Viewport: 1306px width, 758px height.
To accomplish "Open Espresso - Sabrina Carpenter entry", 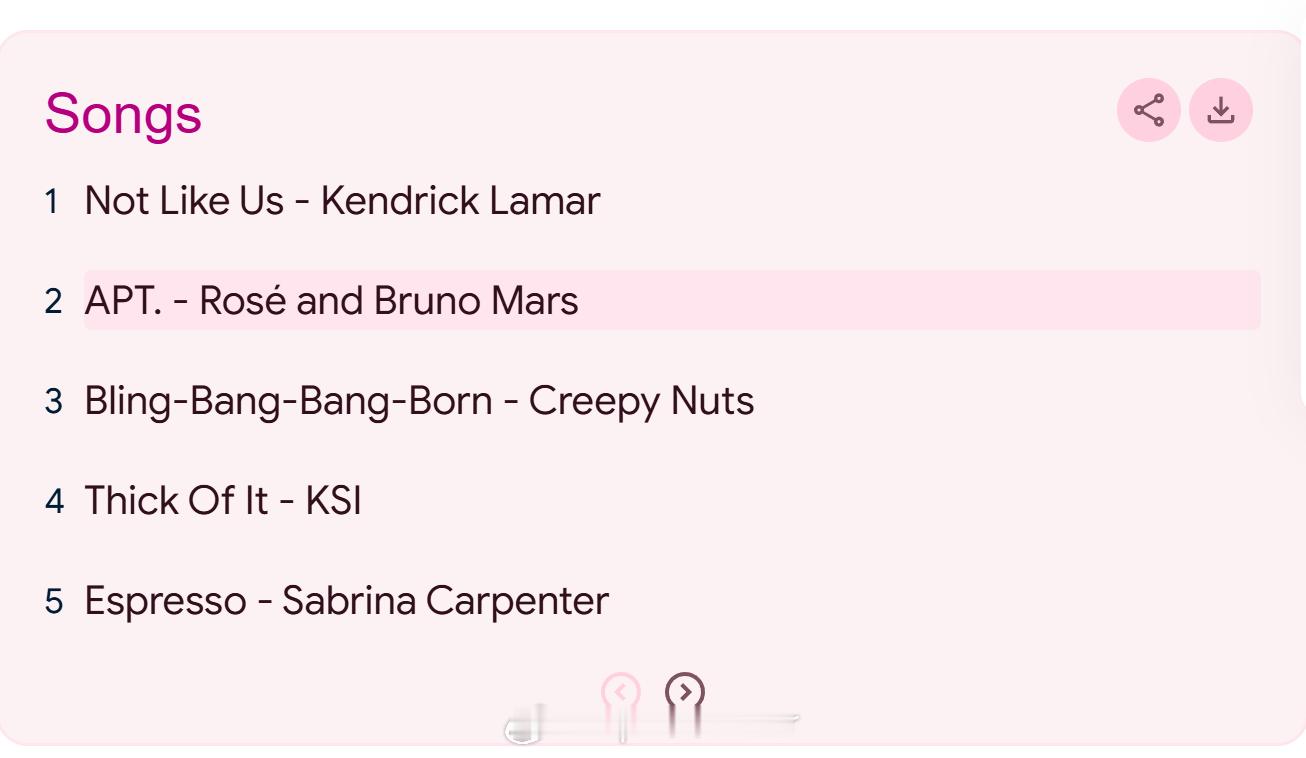I will (x=346, y=601).
